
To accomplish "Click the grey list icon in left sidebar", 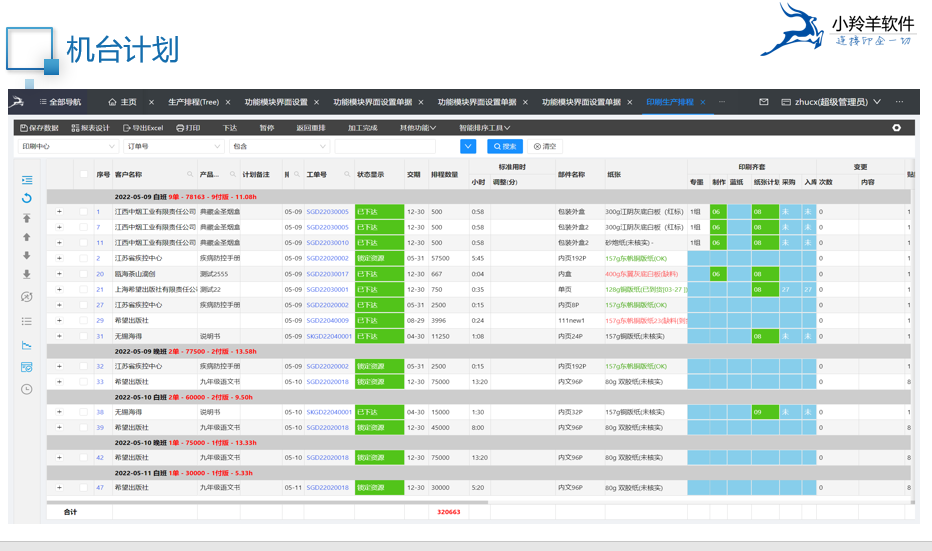I will click(27, 321).
